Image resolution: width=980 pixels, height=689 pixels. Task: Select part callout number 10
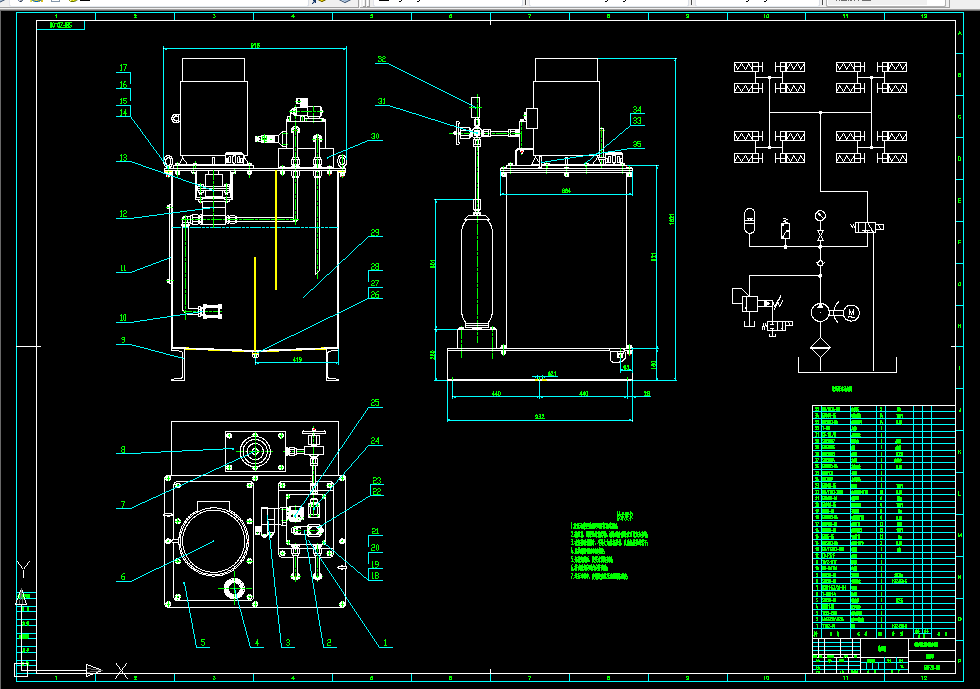[123, 318]
